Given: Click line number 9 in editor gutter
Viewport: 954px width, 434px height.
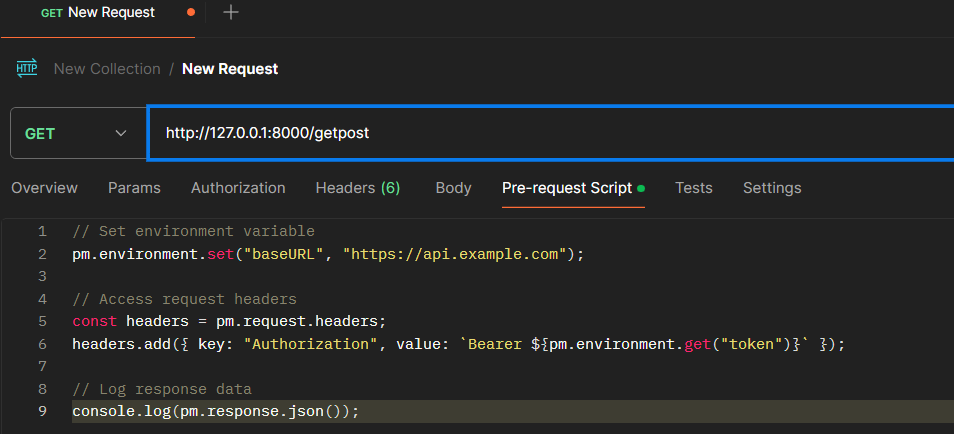Looking at the screenshot, I should (x=42, y=411).
